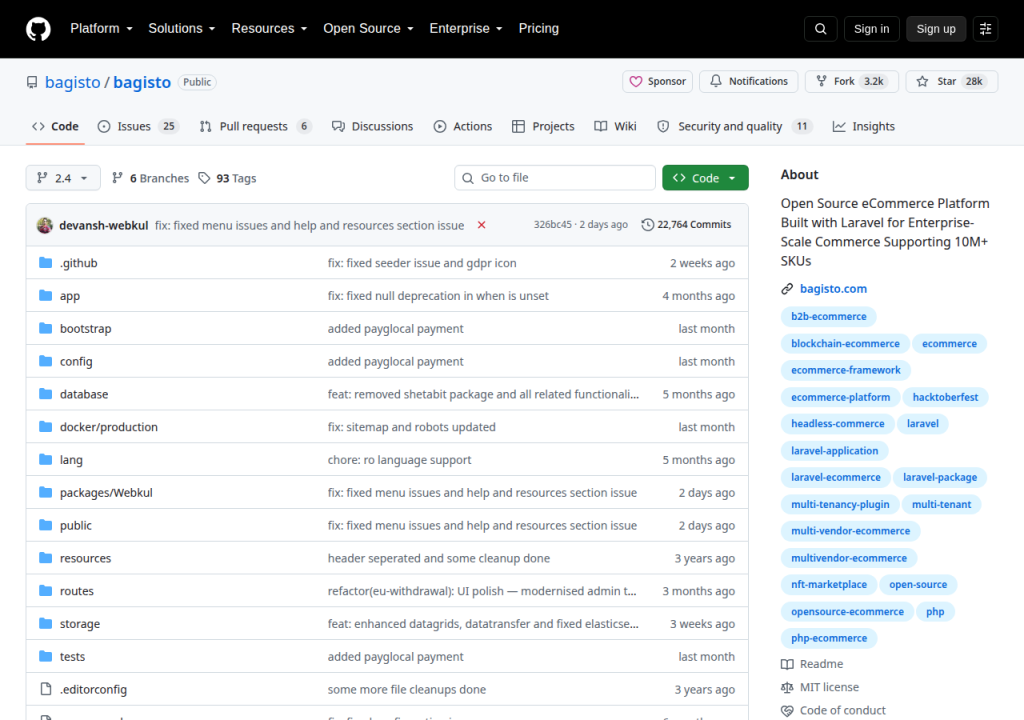Screen dimensions: 1024x720
Task: Click the Code of conduct heart icon
Action: [787, 710]
